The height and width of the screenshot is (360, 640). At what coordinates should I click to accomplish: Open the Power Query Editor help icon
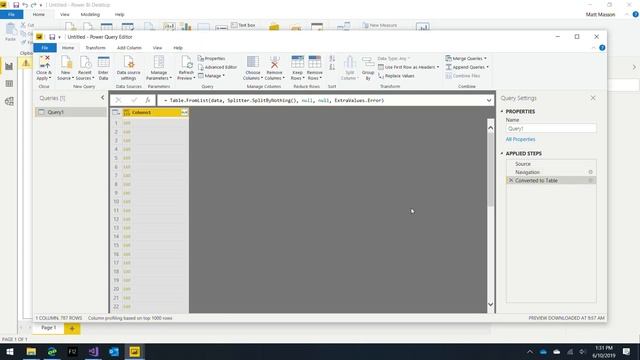[602, 48]
